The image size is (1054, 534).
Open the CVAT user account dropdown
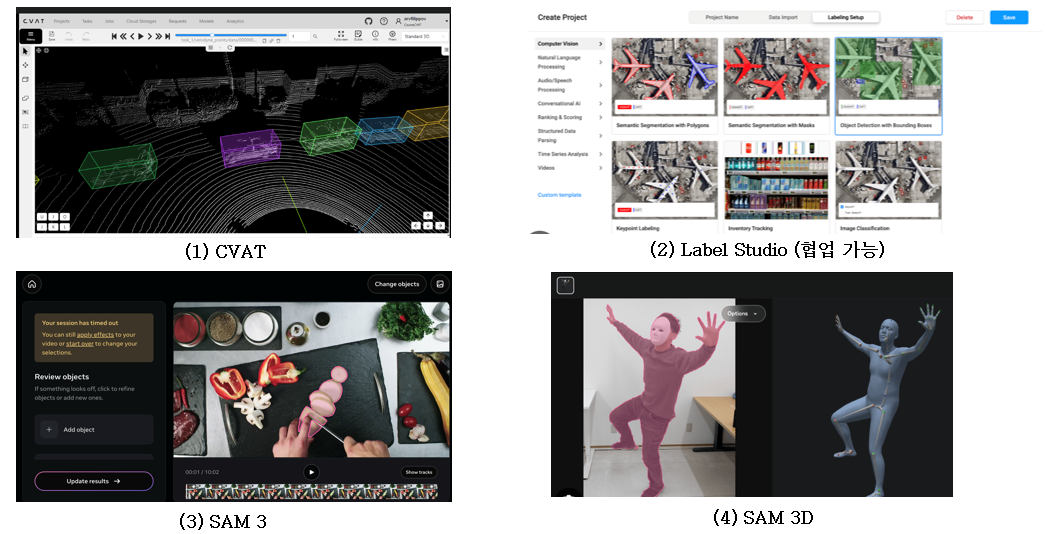pos(421,22)
